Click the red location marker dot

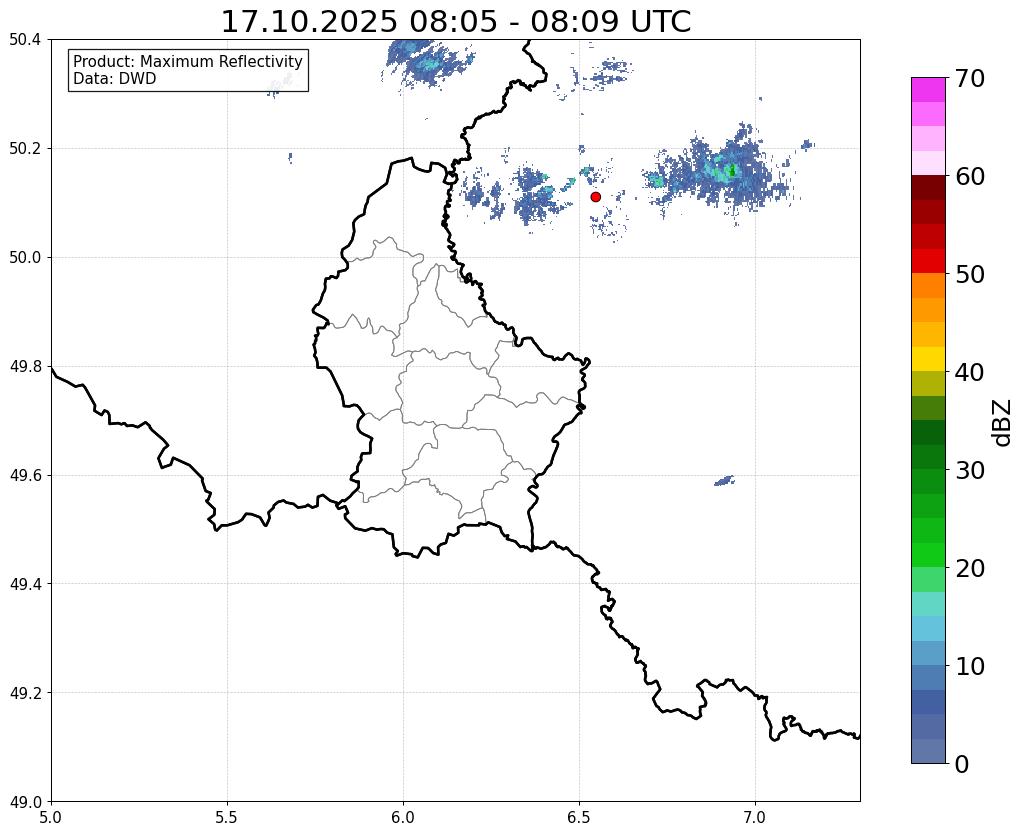click(595, 197)
